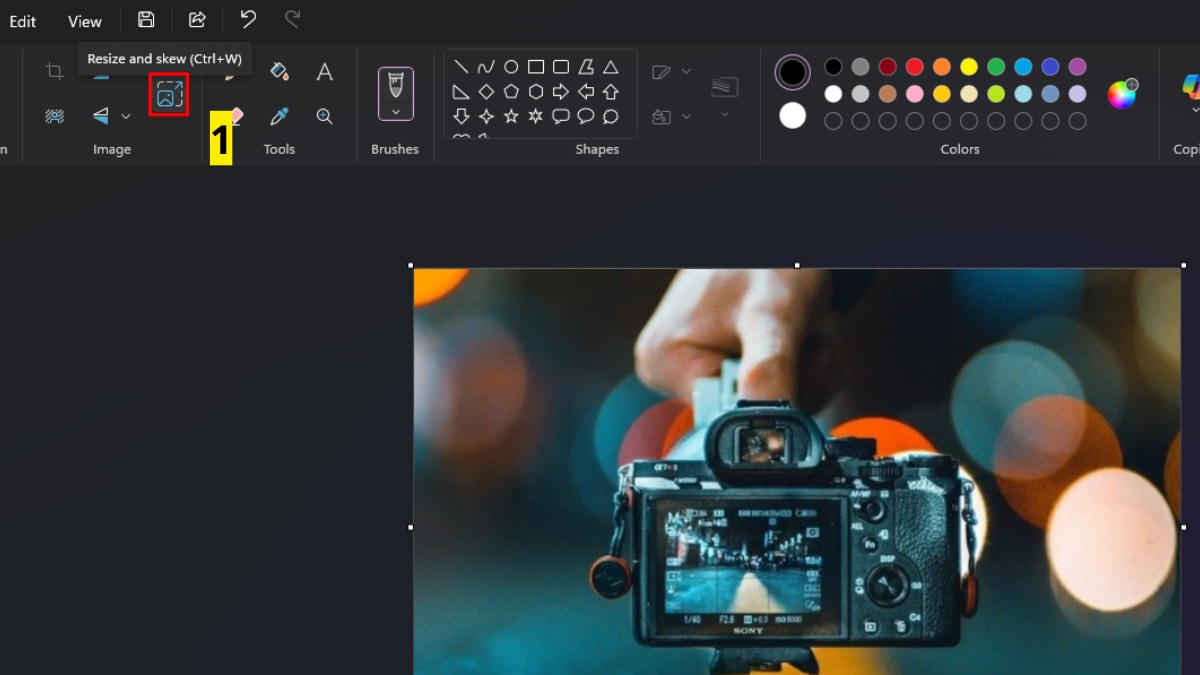Choose the Line shape
Image resolution: width=1200 pixels, height=675 pixels.
461,67
